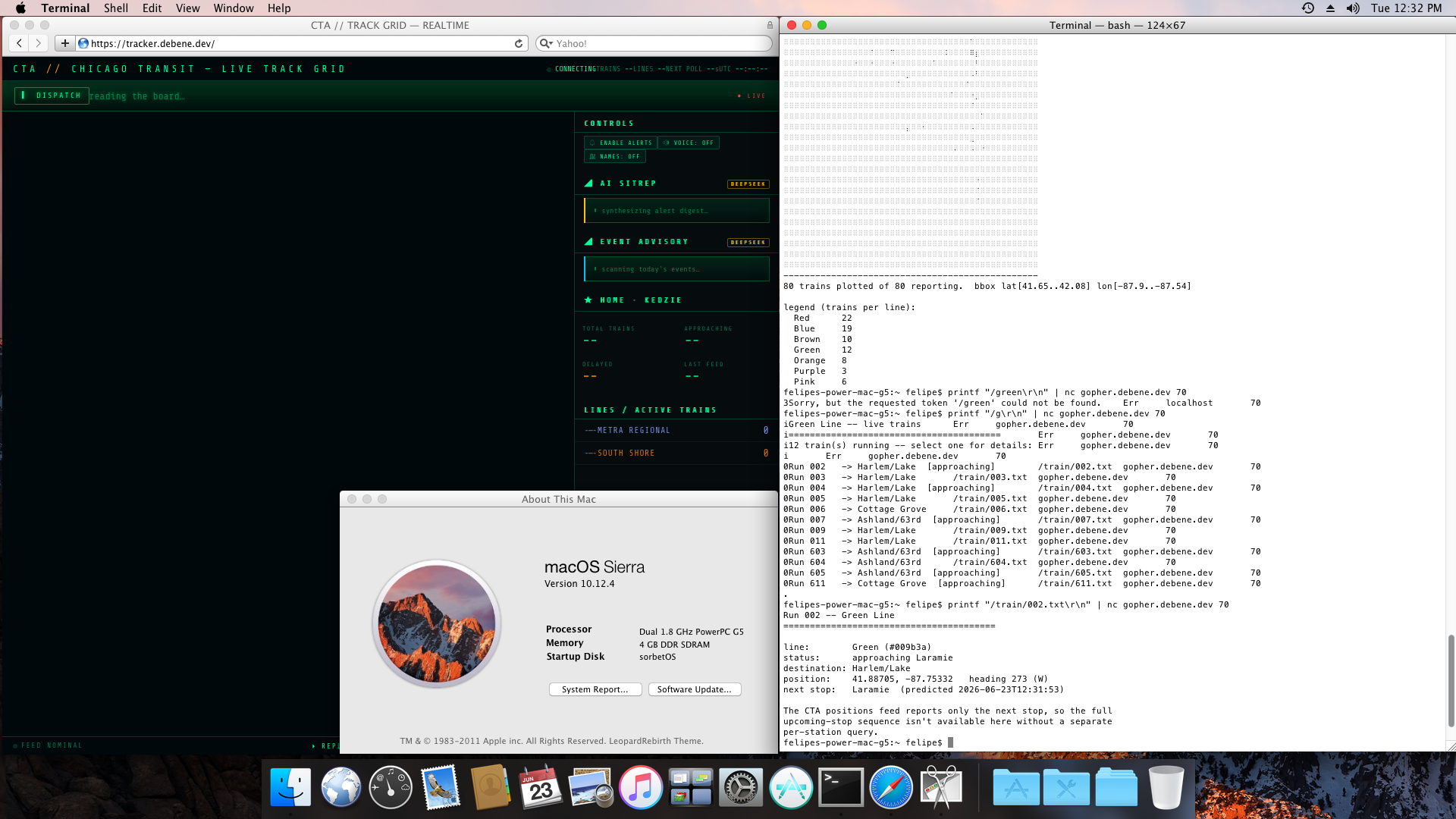Open the View menu
Image resolution: width=1456 pixels, height=819 pixels.
[188, 8]
